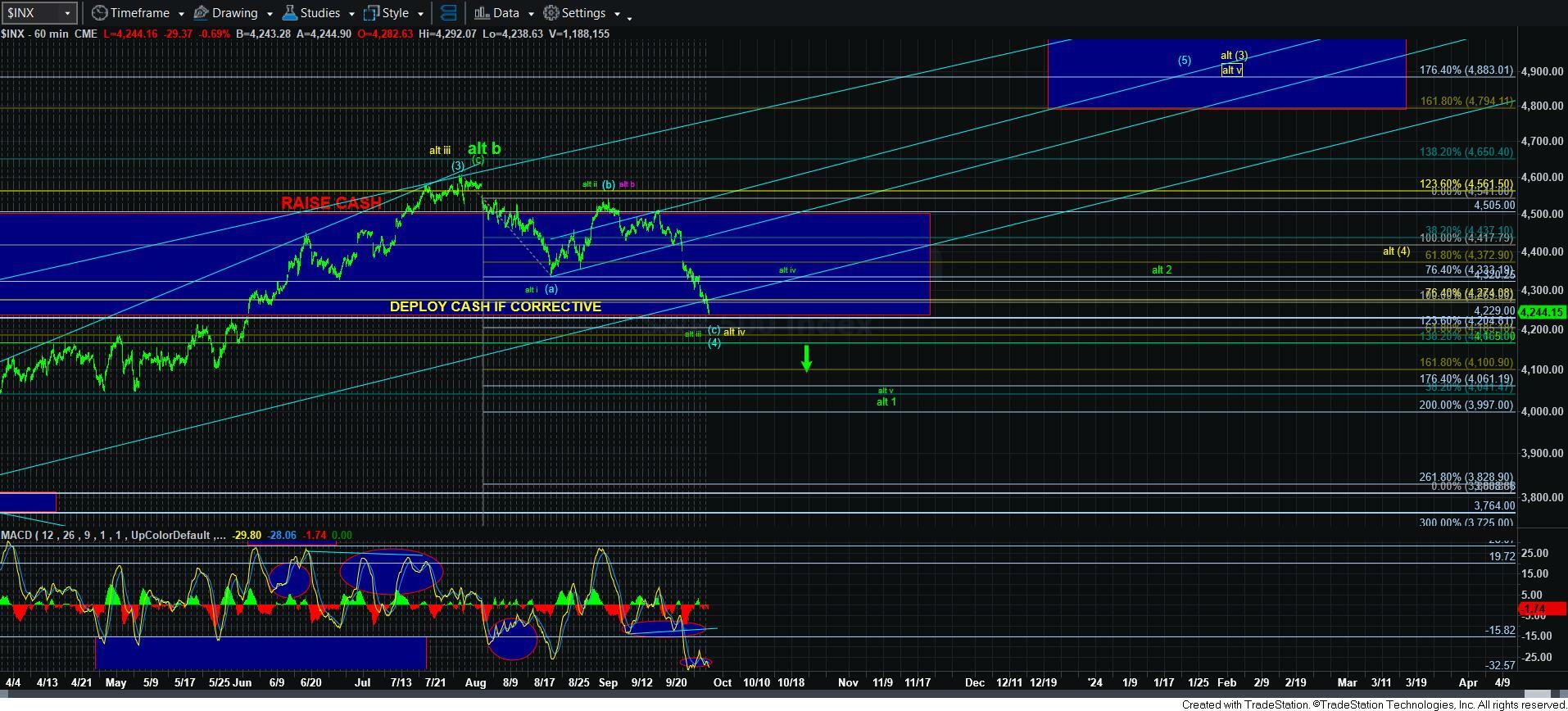1568x711 pixels.
Task: Click the Data bar chart icon
Action: pos(482,13)
